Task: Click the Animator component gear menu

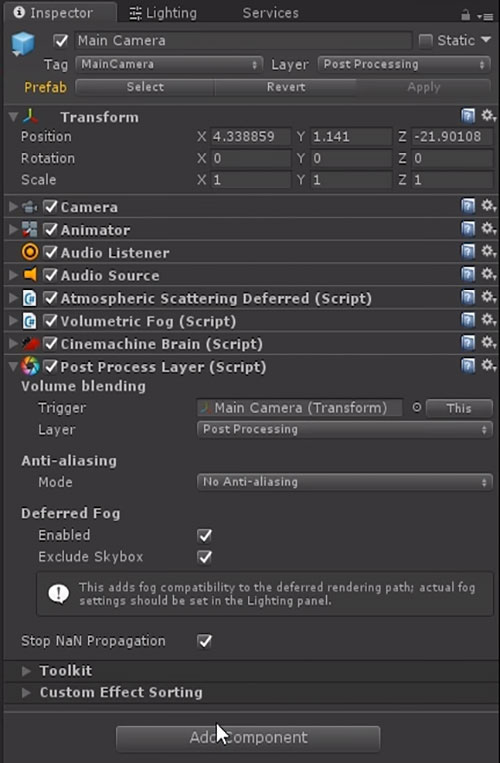Action: point(488,229)
